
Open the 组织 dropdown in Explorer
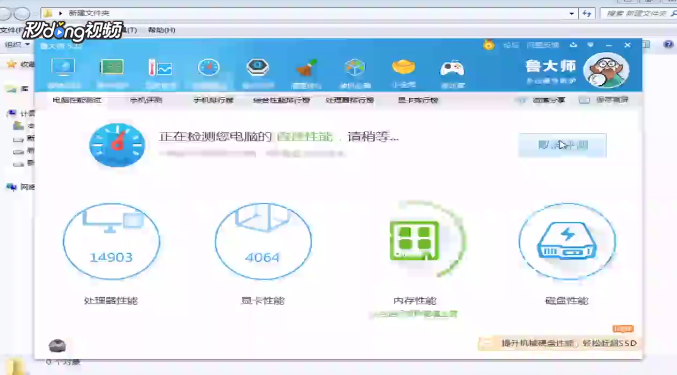[17, 44]
